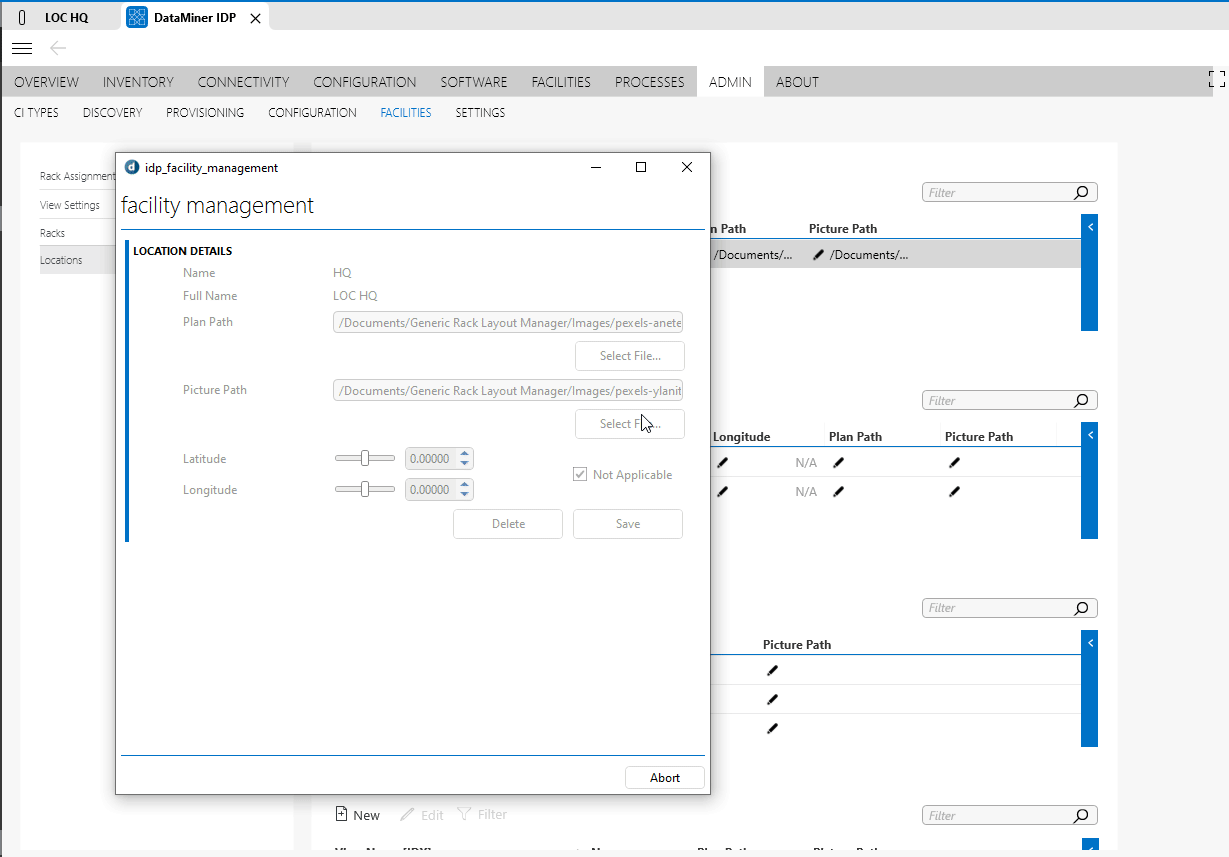Click the Picture Path pencil in the second N/A row
Image resolution: width=1229 pixels, height=857 pixels.
[955, 492]
